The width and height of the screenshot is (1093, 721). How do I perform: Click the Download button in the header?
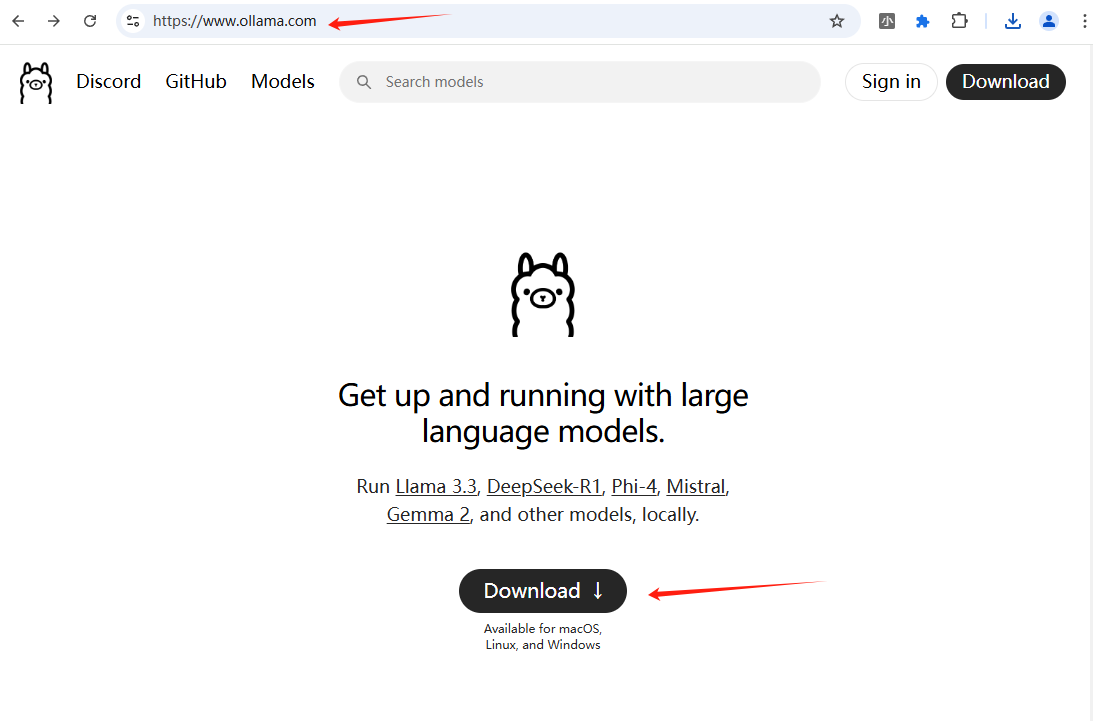click(x=1006, y=82)
